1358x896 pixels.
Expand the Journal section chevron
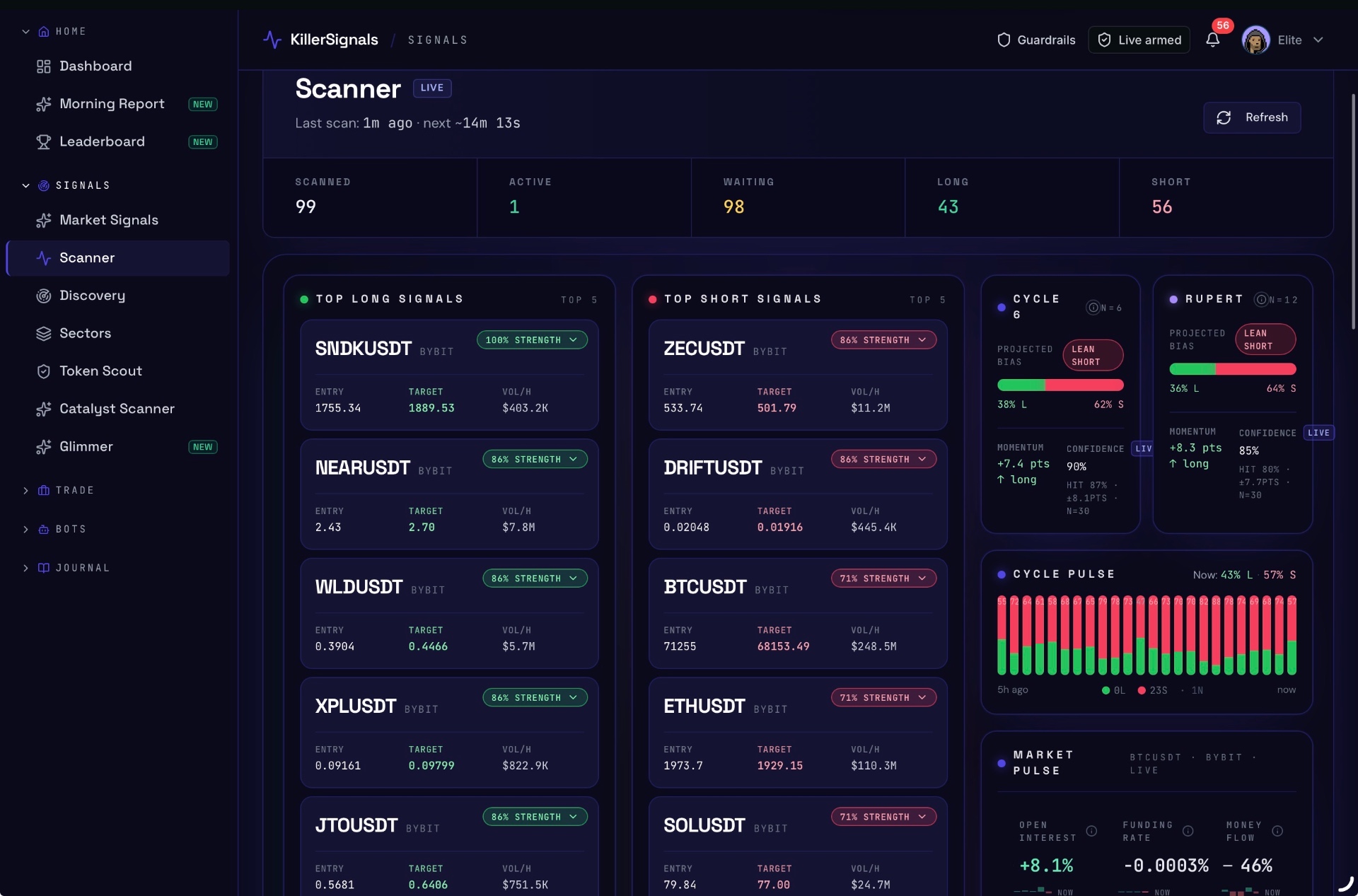coord(26,568)
